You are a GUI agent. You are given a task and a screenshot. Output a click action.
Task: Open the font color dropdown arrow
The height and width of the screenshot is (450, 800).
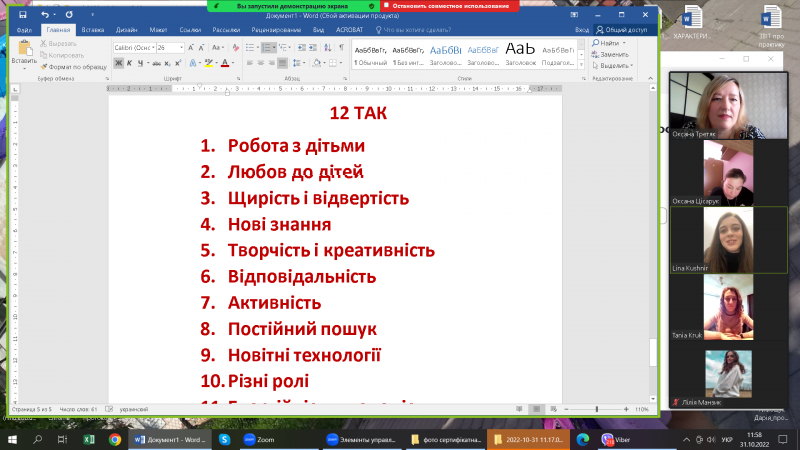tap(233, 63)
